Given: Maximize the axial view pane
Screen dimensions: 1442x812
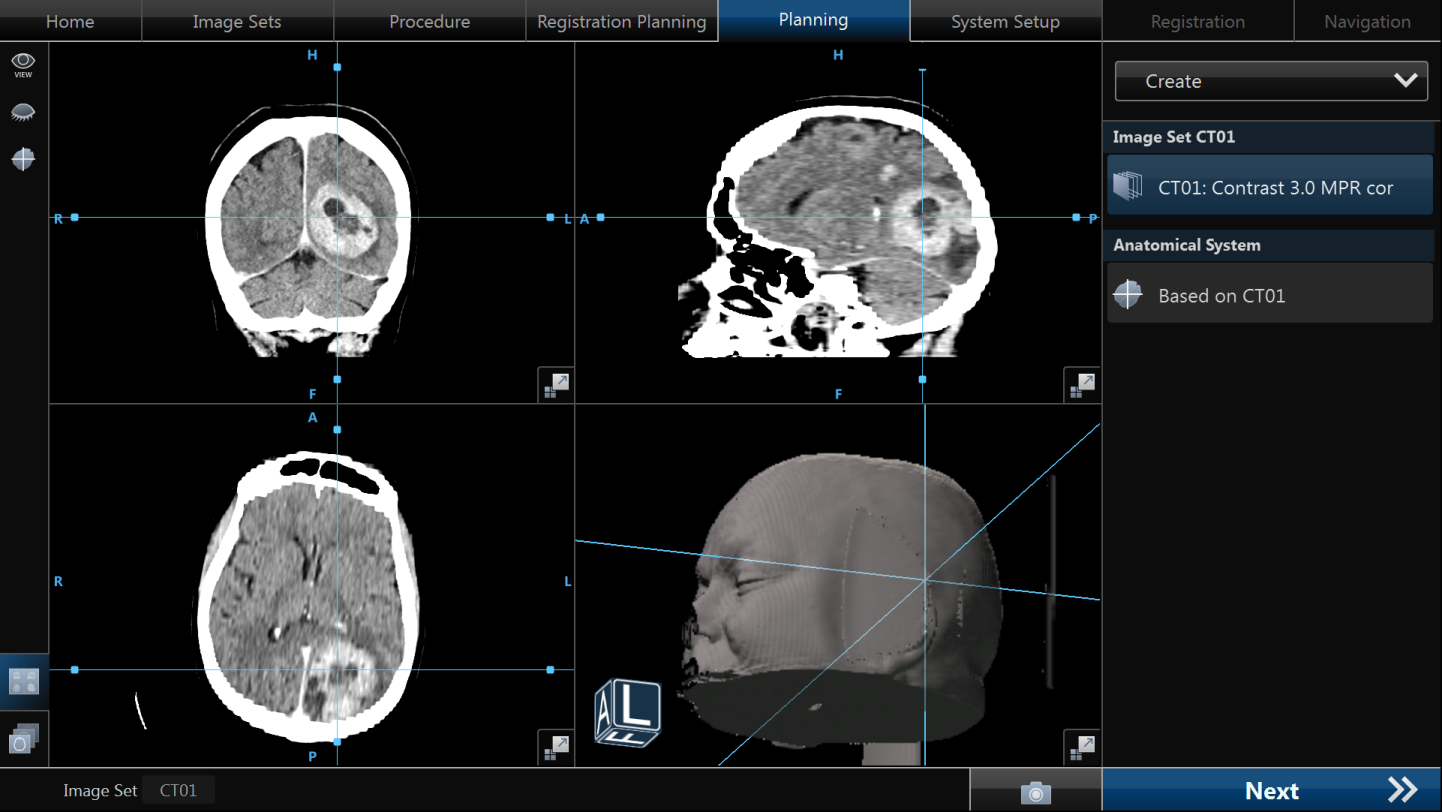Looking at the screenshot, I should [555, 747].
